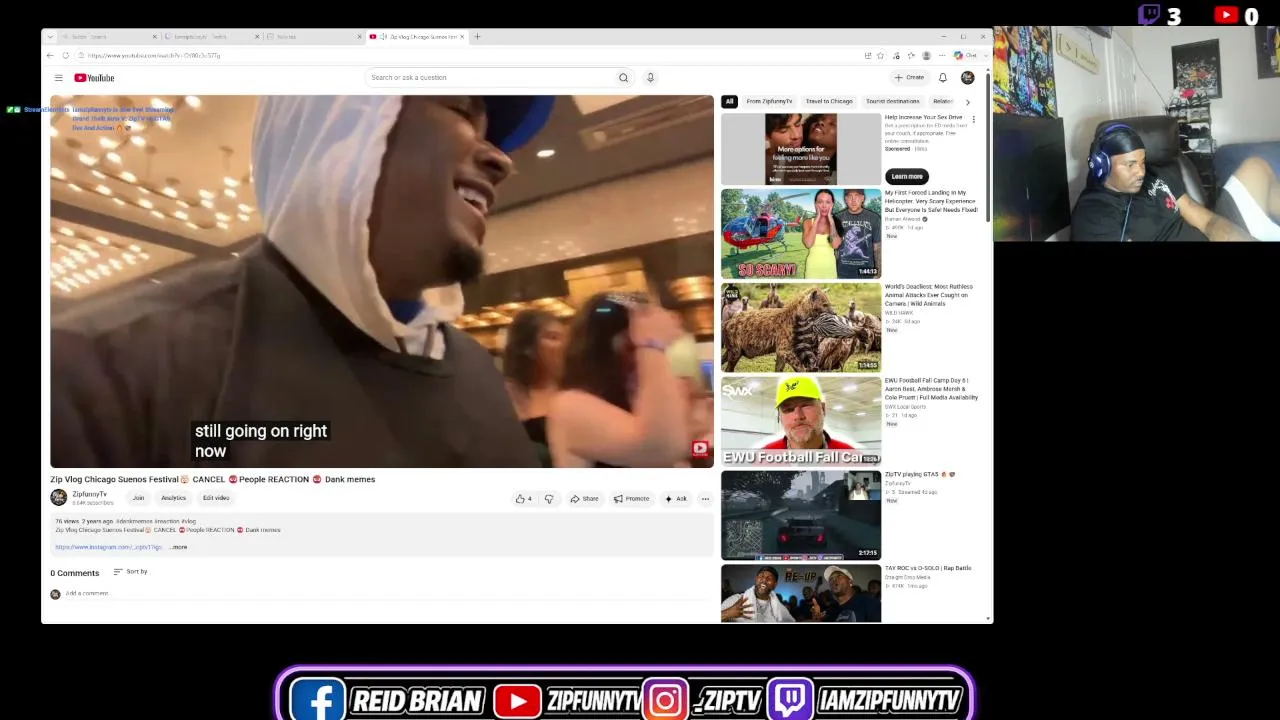Open the helicopter forced landing video thumbnail
This screenshot has height=720, width=1280.
tap(801, 234)
